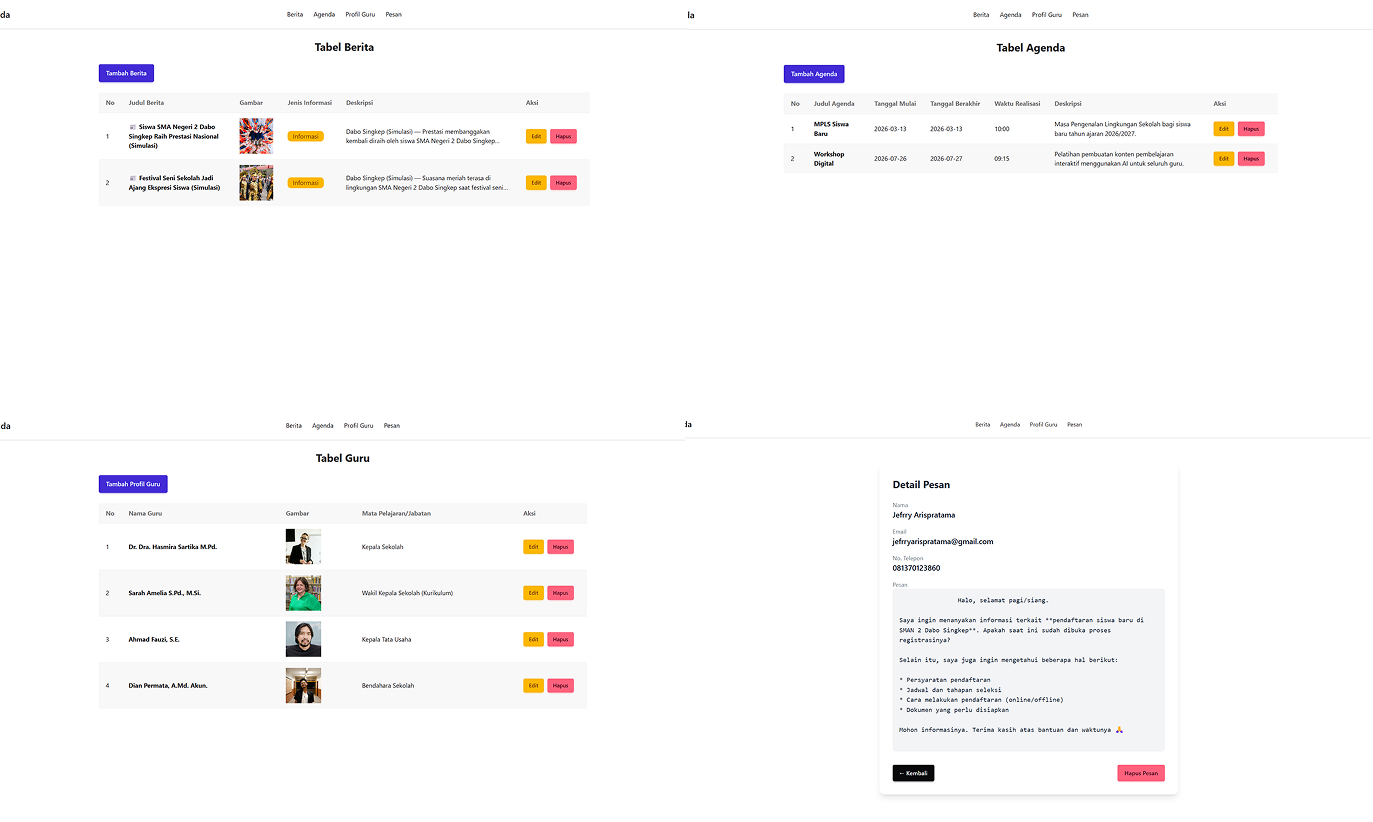Open Pesan menu above Tabel Guru
This screenshot has width=1373, height=822.
pos(391,426)
